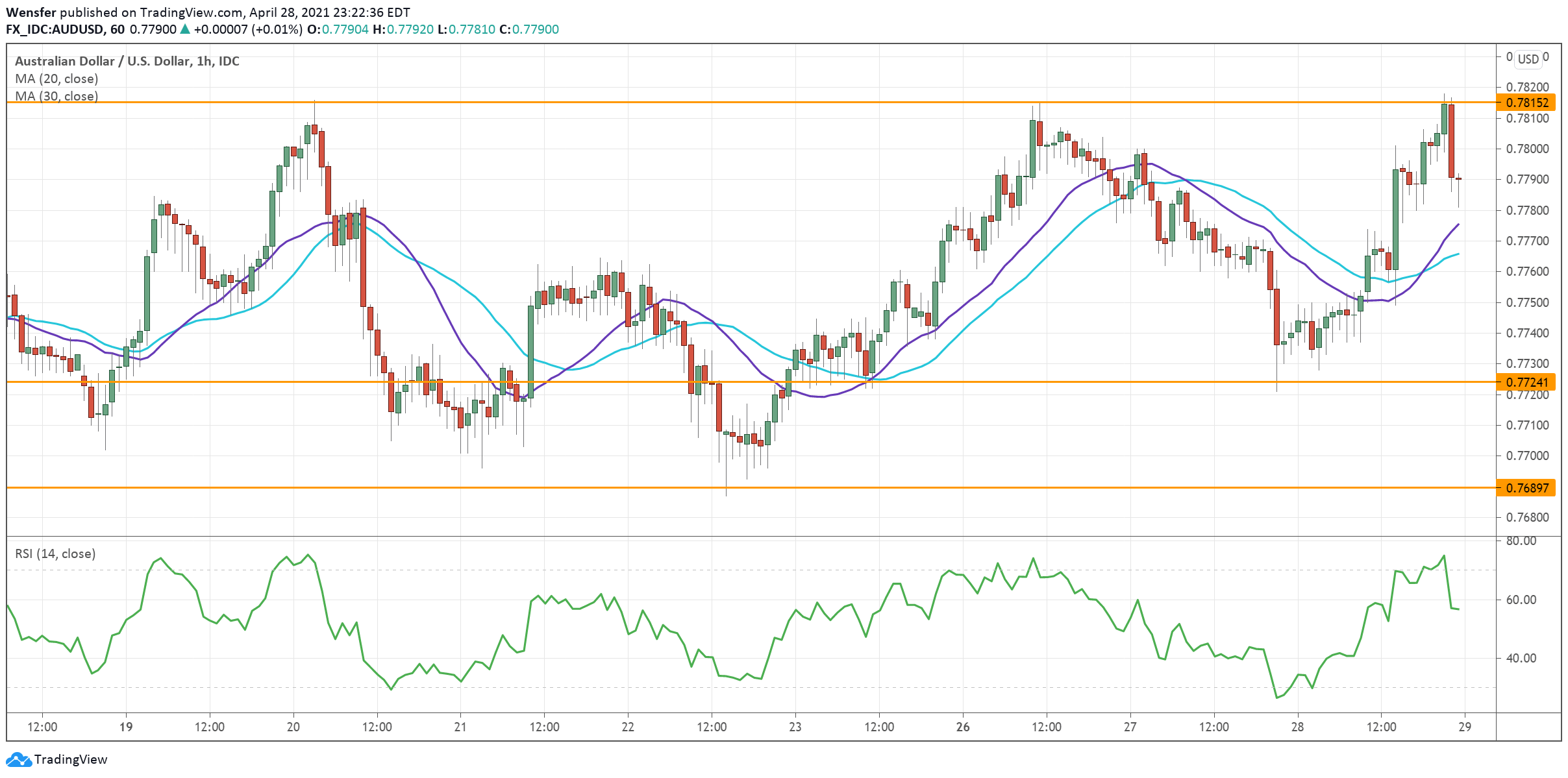Click date label 26 on time axis
This screenshot has width=1568, height=778.
coord(963,727)
